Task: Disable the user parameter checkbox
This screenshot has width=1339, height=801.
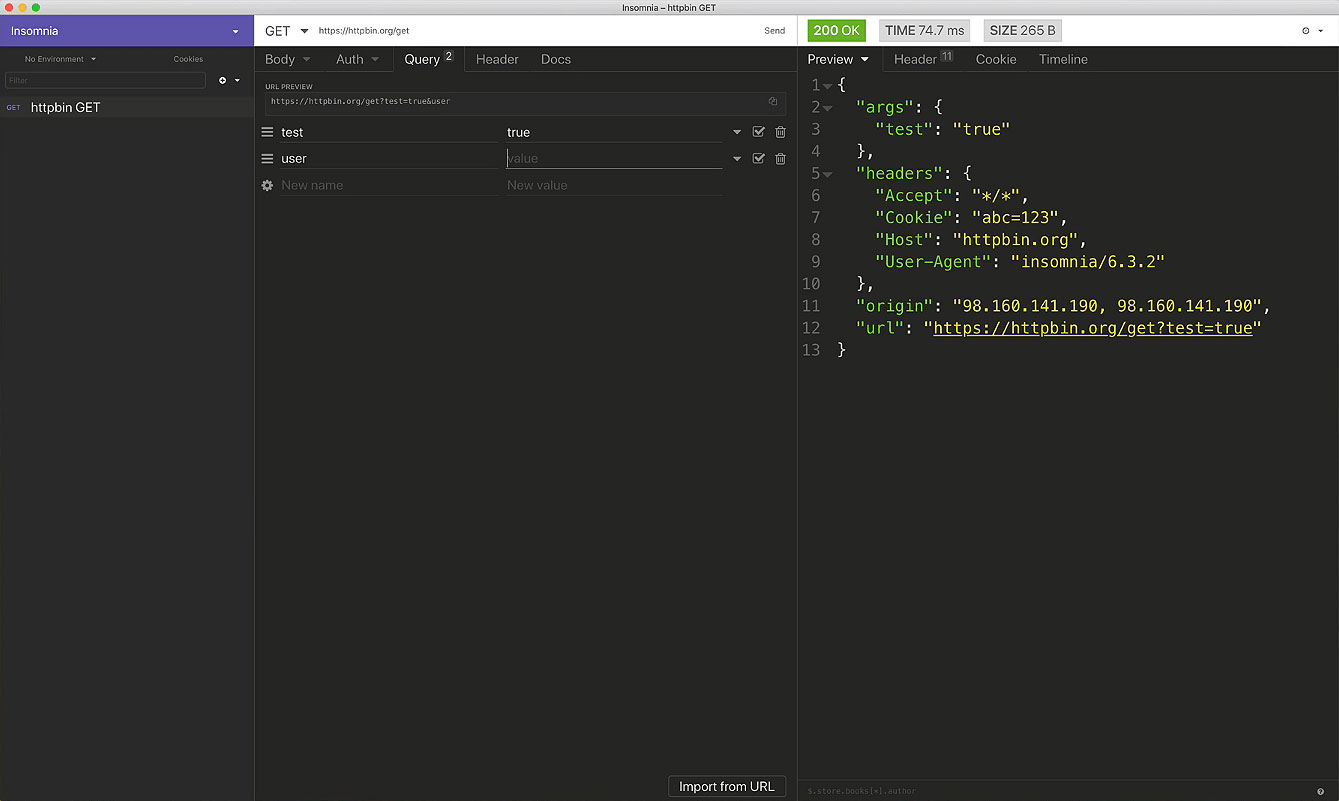Action: coord(758,158)
